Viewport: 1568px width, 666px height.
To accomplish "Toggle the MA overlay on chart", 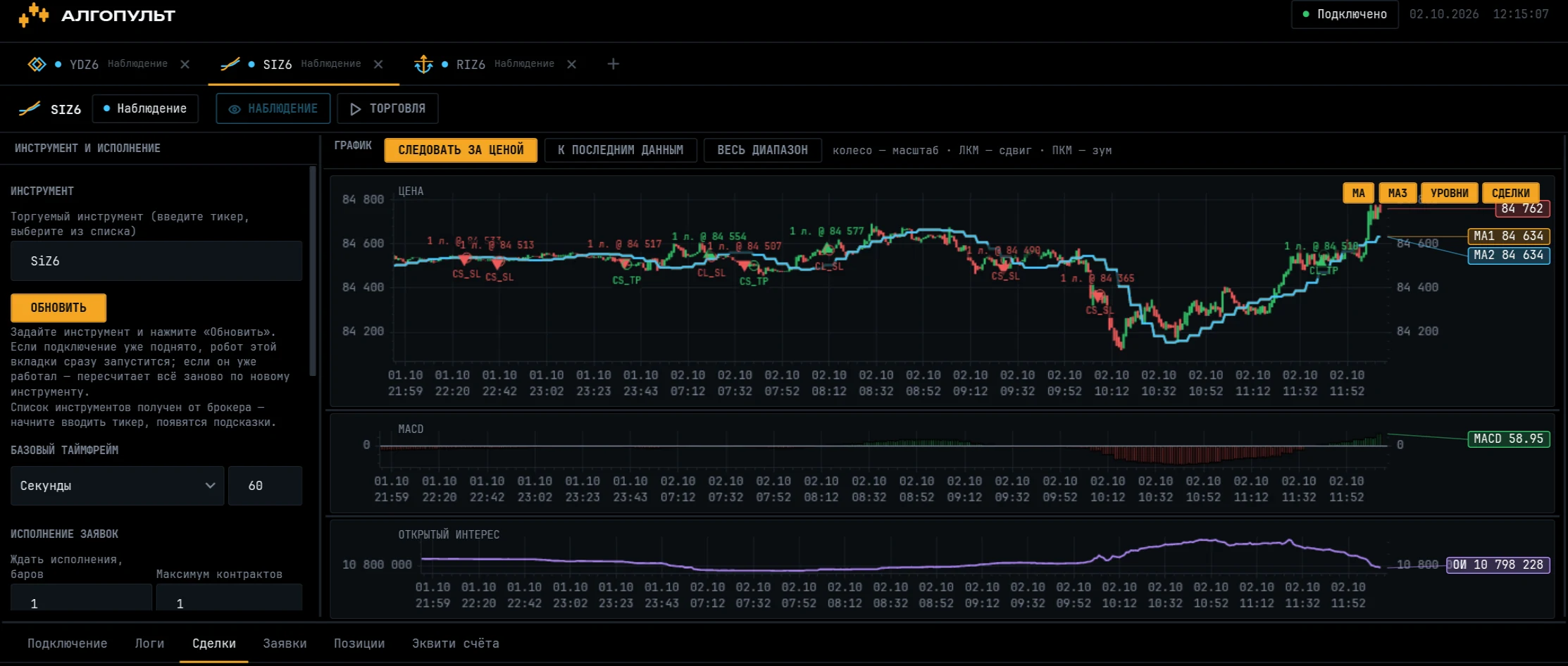I will click(x=1359, y=193).
